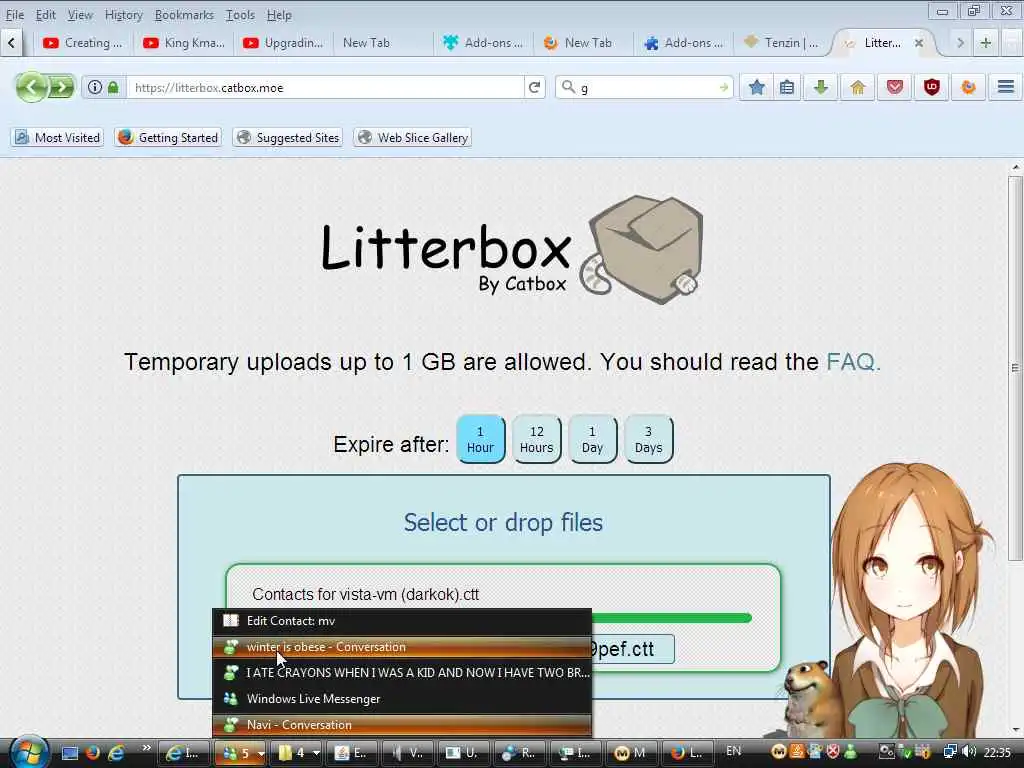Bookmark this page with the star icon
The height and width of the screenshot is (768, 1024).
tap(756, 87)
